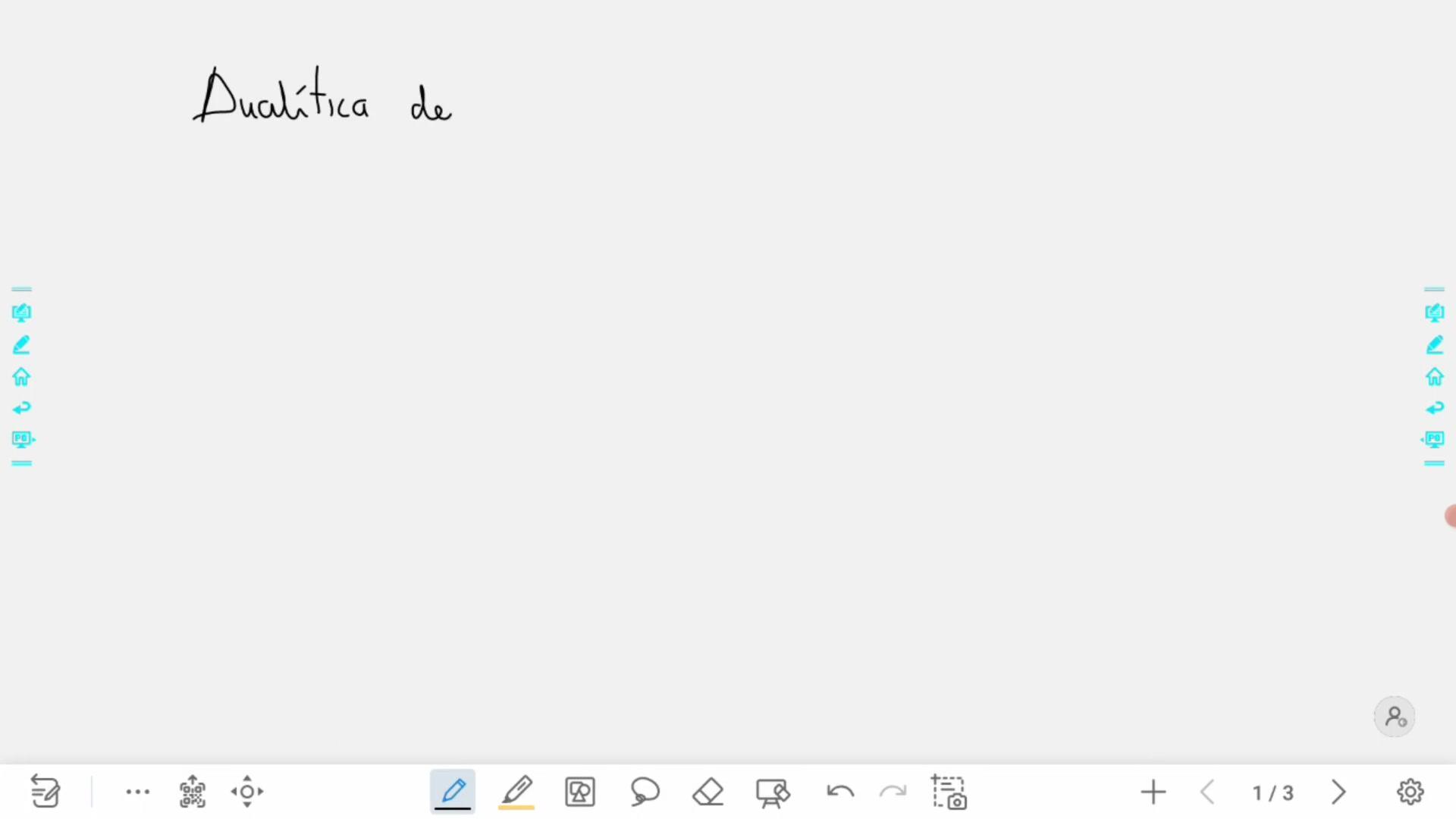Tap the home icon in left sidebar
The width and height of the screenshot is (1456, 819).
click(21, 377)
